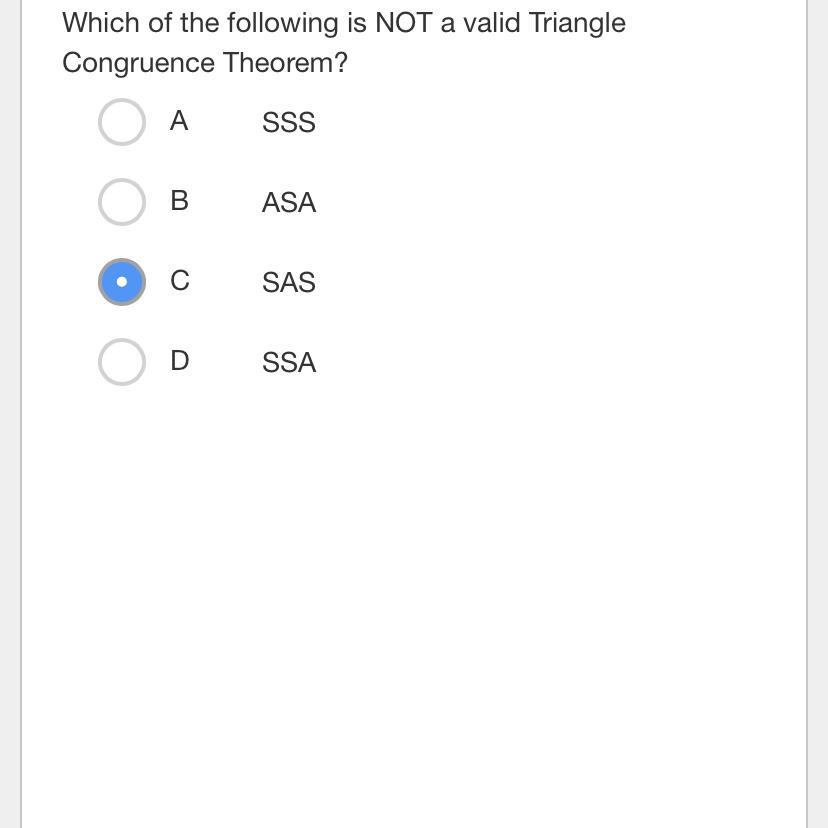Viewport: 828px width, 828px height.
Task: Click the word NOT in the question
Action: (x=404, y=23)
